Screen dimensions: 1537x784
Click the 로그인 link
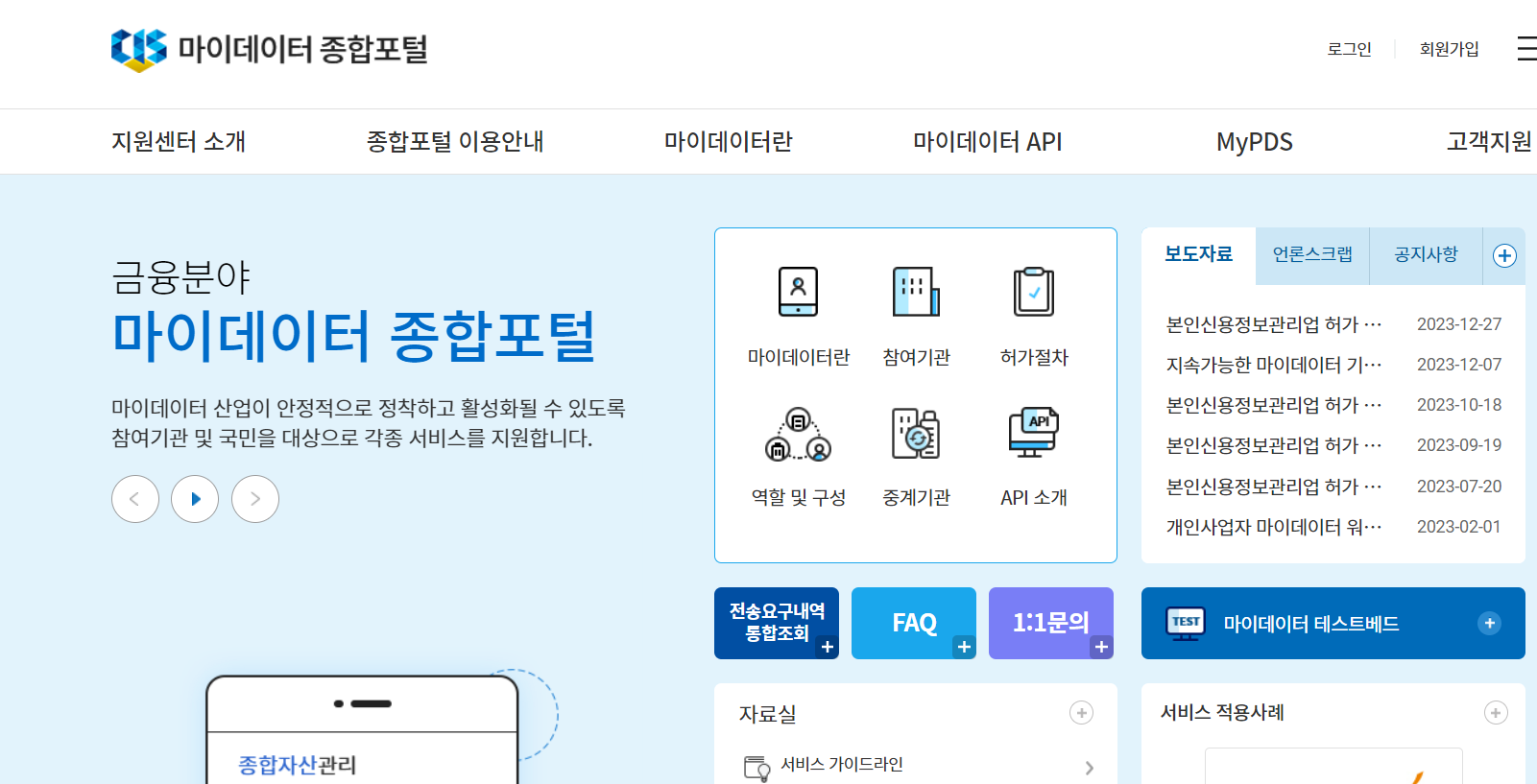point(1349,49)
